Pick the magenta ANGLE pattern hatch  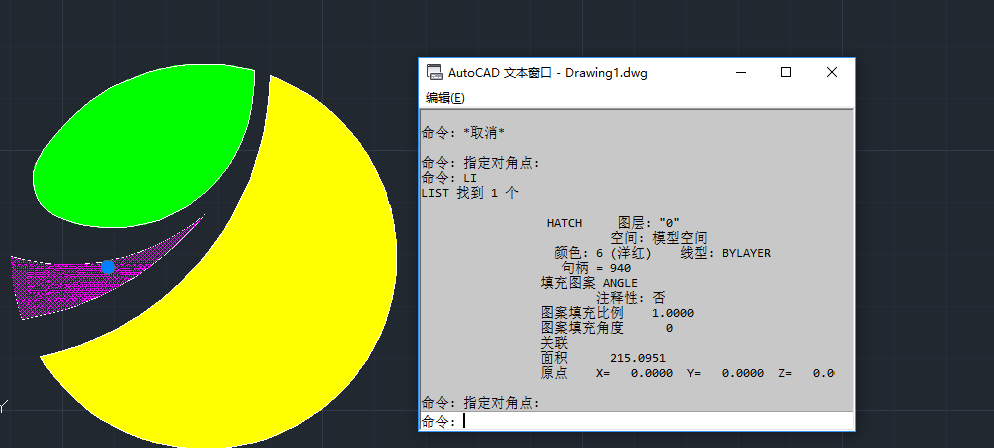point(60,285)
